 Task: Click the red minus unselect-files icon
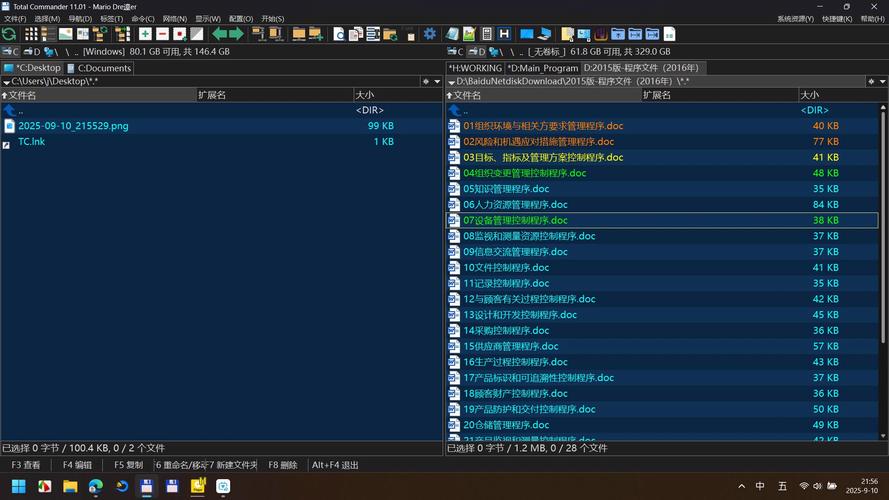163,34
